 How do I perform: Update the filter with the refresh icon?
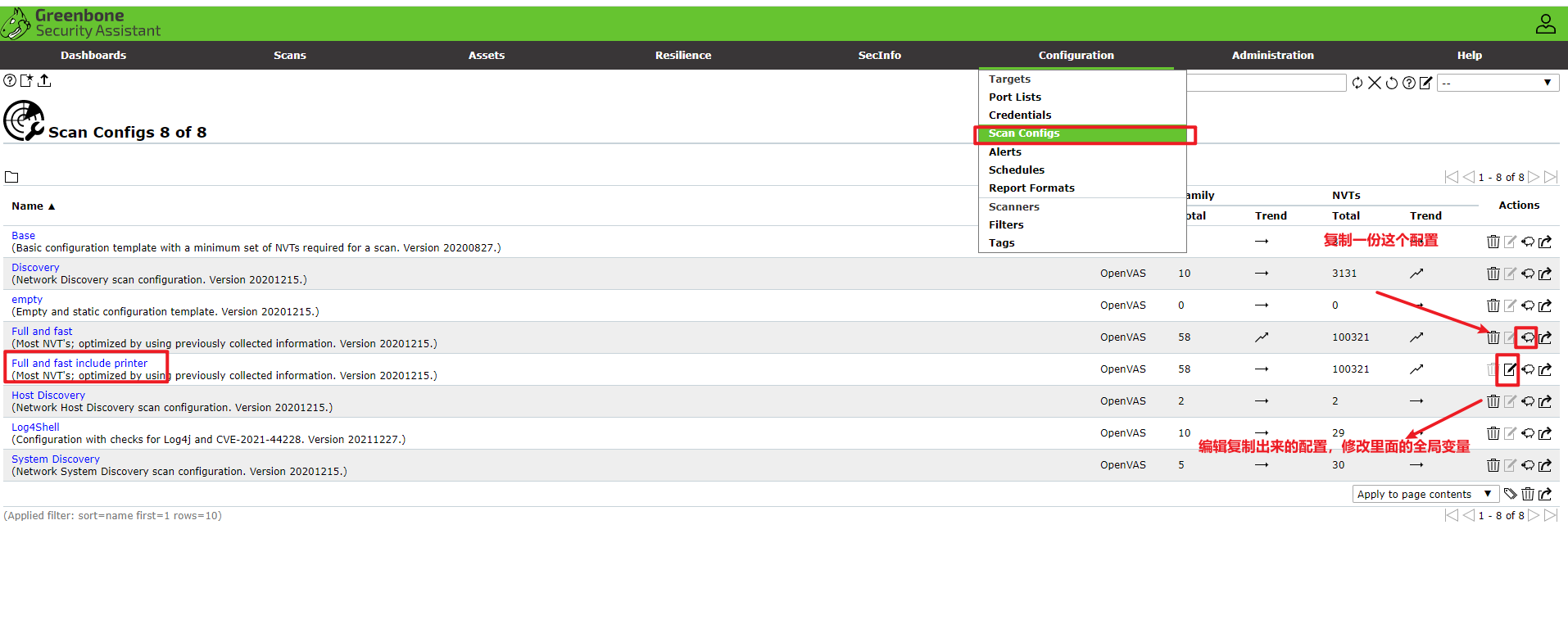1357,83
